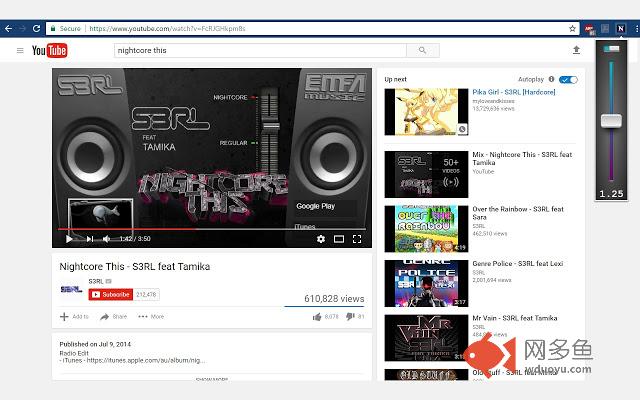Viewport: 640px width, 400px height.
Task: Open the S3RL channel name link
Action: tap(96, 281)
